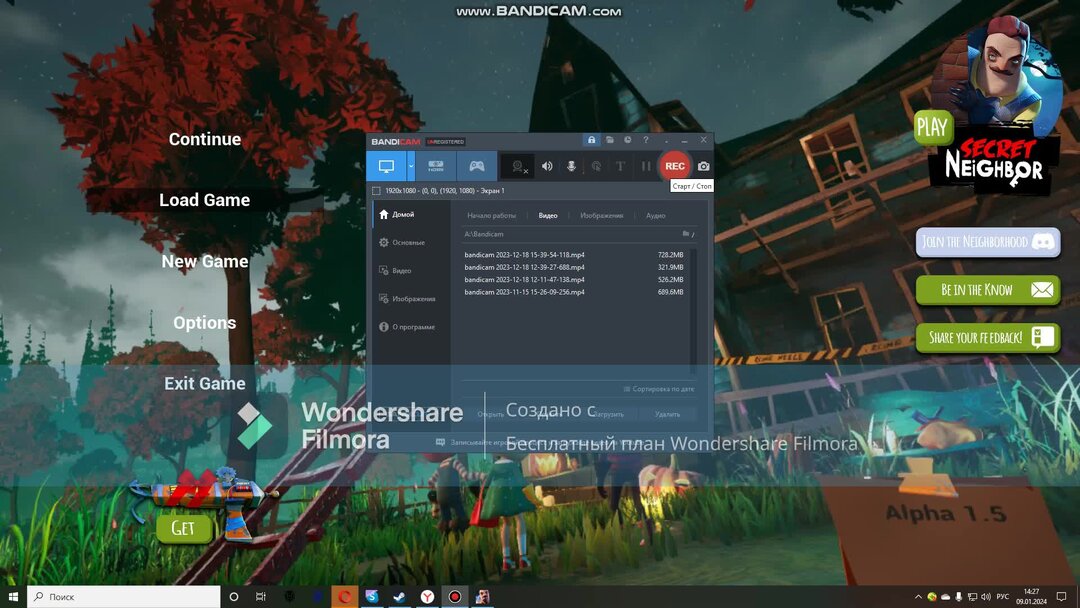This screenshot has height=608, width=1080.
Task: Click the Удалить button
Action: [667, 415]
